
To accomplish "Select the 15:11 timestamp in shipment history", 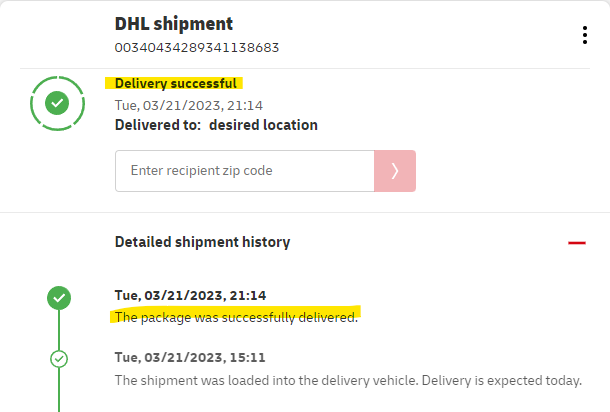I will coord(189,357).
